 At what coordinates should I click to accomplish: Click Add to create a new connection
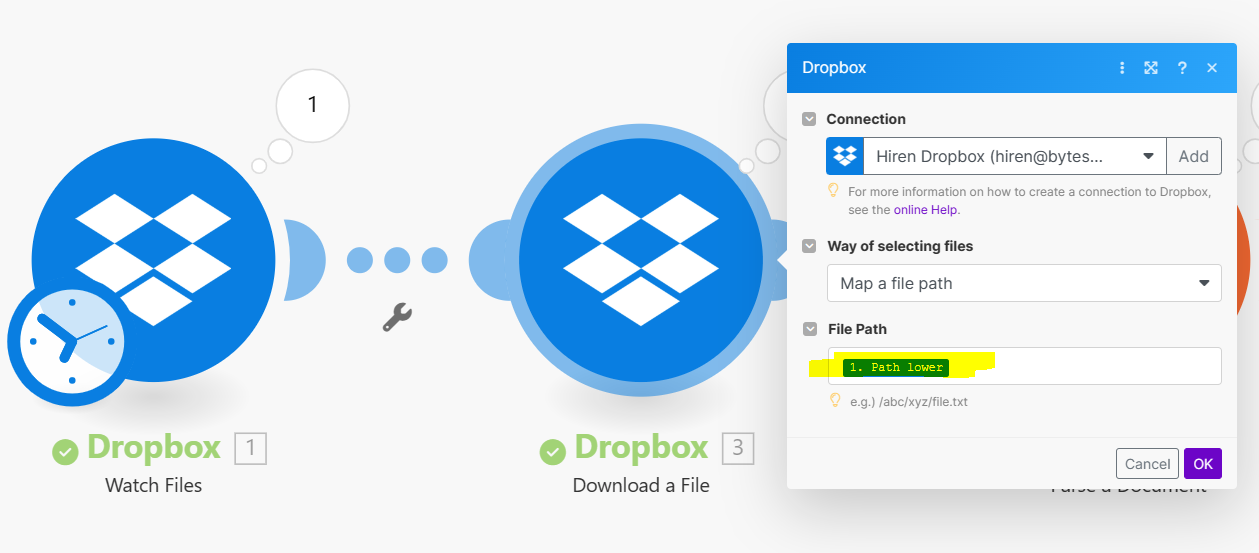coord(1194,156)
